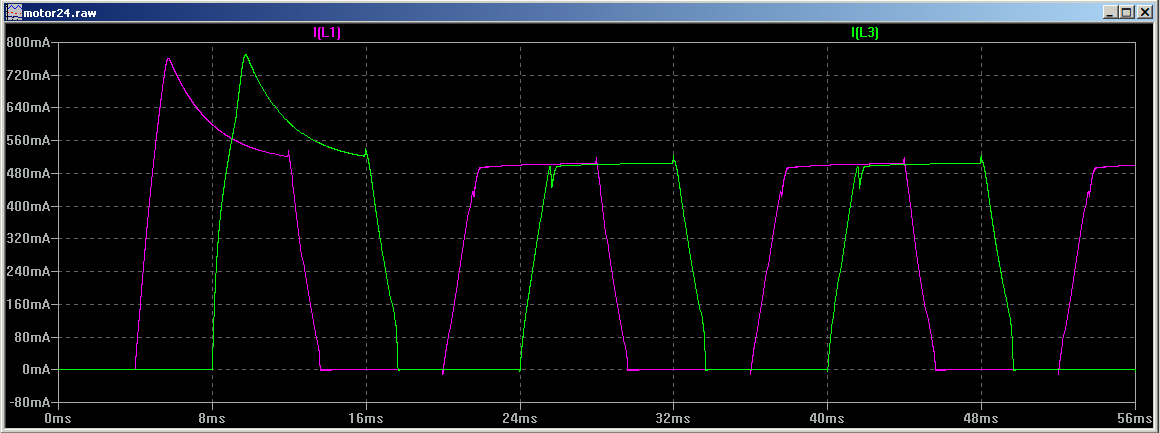Click the 40ms time axis label
Image resolution: width=1160 pixels, height=433 pixels.
click(828, 419)
